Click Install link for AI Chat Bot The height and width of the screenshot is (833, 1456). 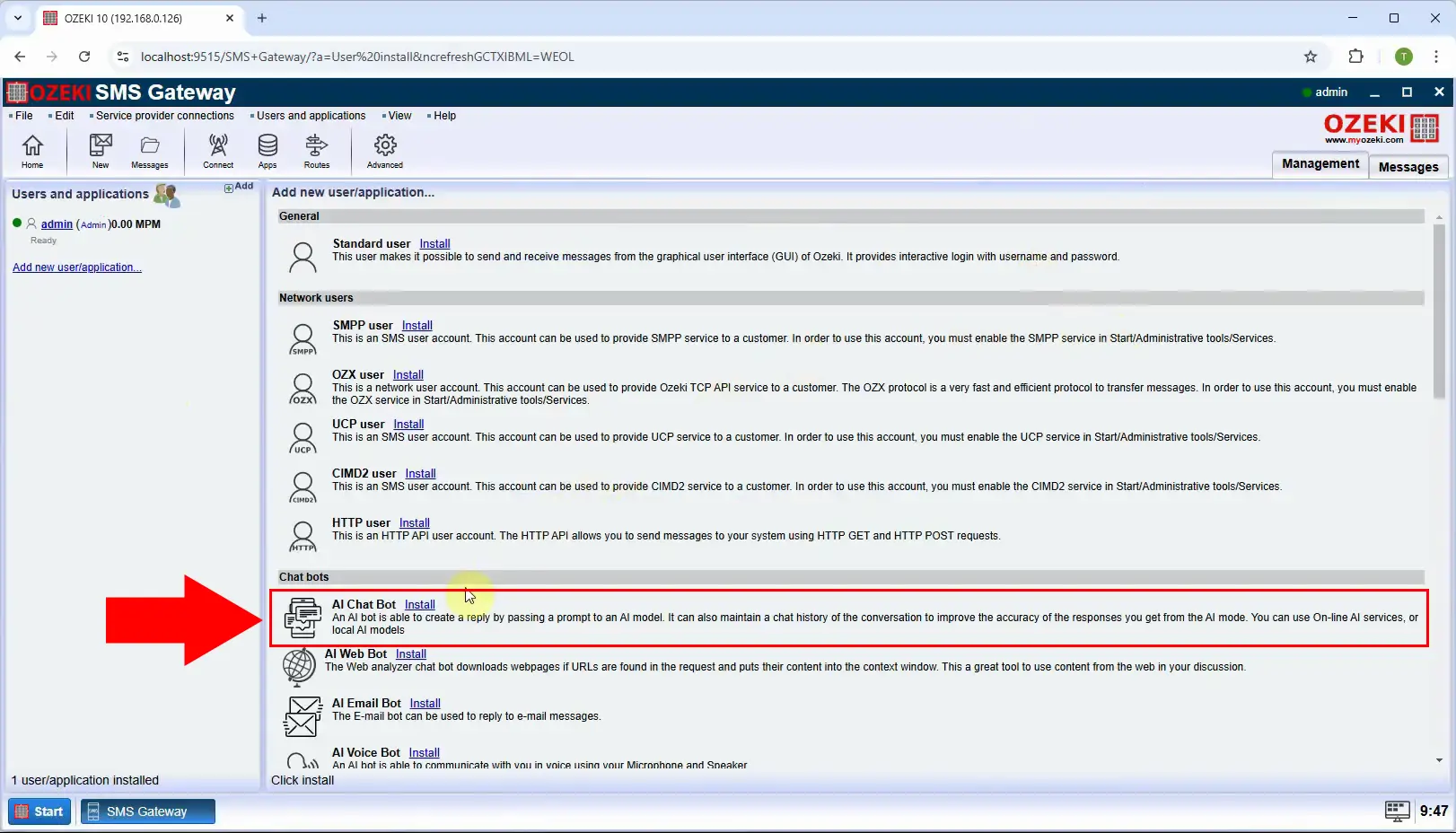point(419,605)
